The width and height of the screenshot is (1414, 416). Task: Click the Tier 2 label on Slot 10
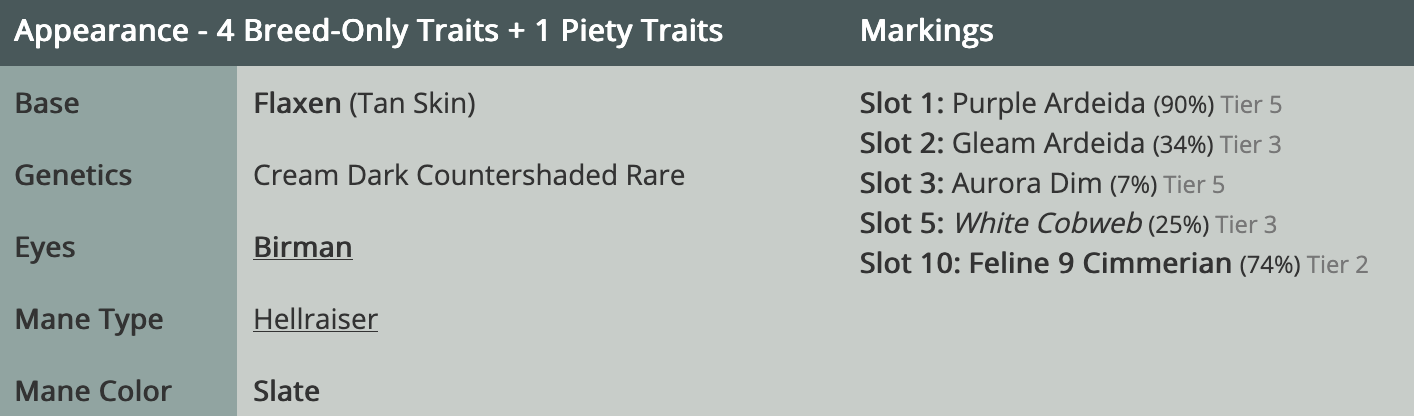[x=1337, y=265]
